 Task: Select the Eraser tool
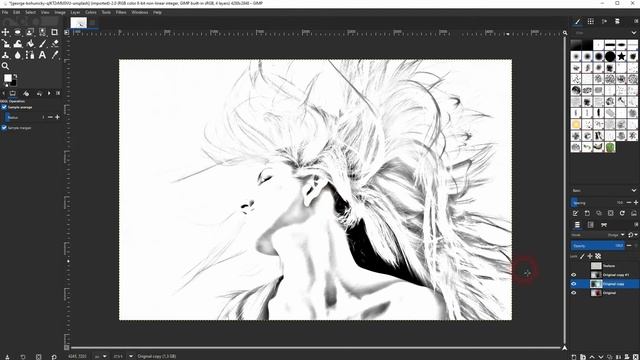click(55, 43)
